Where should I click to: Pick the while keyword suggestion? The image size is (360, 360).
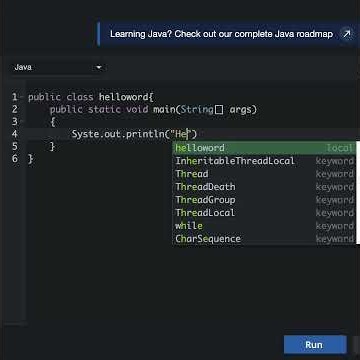point(264,226)
